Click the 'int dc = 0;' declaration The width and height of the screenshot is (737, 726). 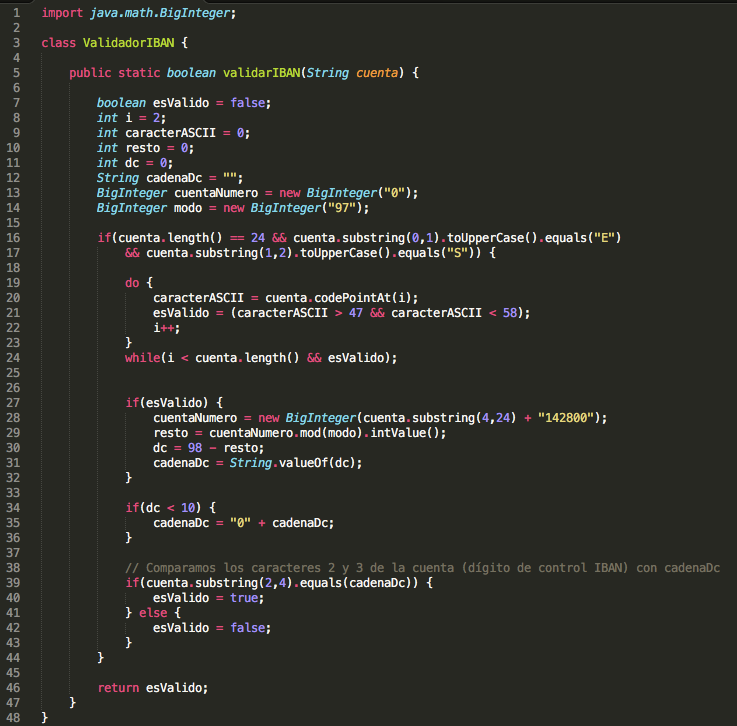point(135,163)
